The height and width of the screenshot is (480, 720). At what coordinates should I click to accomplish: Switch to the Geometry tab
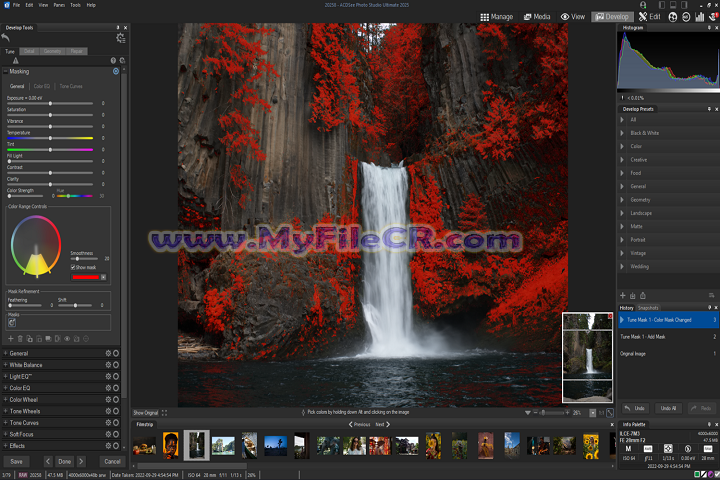click(x=52, y=51)
